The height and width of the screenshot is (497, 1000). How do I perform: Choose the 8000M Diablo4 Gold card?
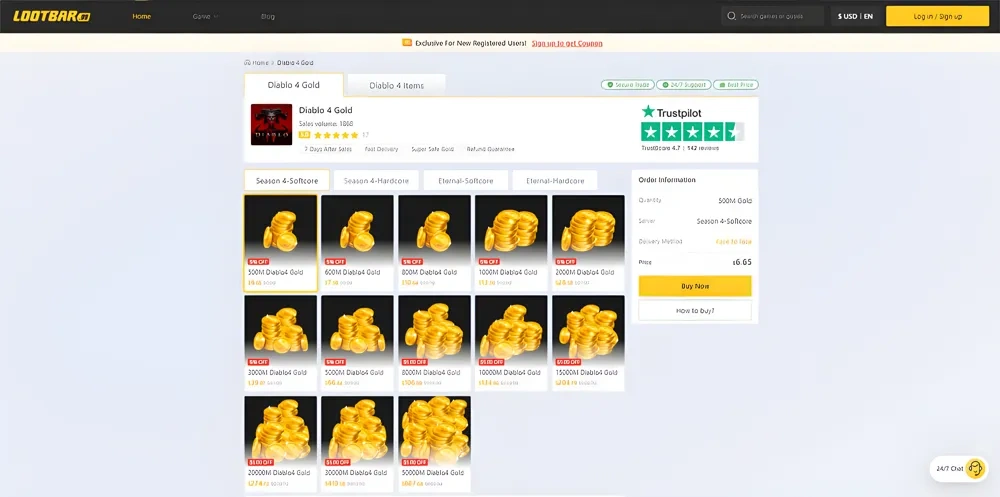434,343
